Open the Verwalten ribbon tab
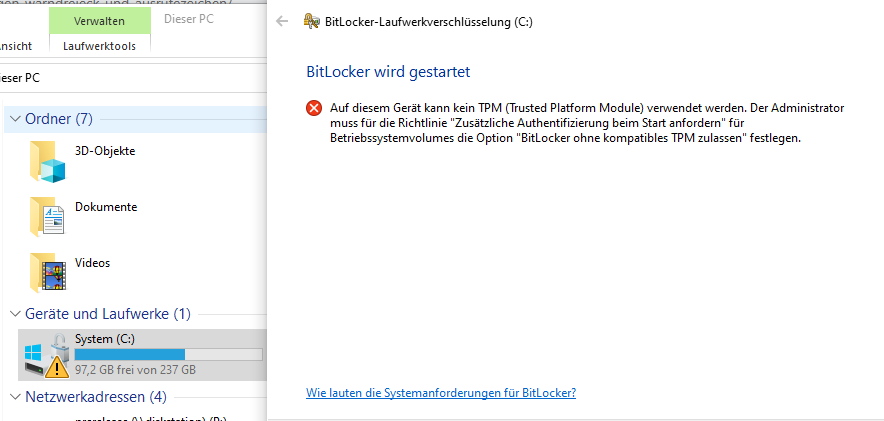Image resolution: width=884 pixels, height=421 pixels. click(99, 21)
